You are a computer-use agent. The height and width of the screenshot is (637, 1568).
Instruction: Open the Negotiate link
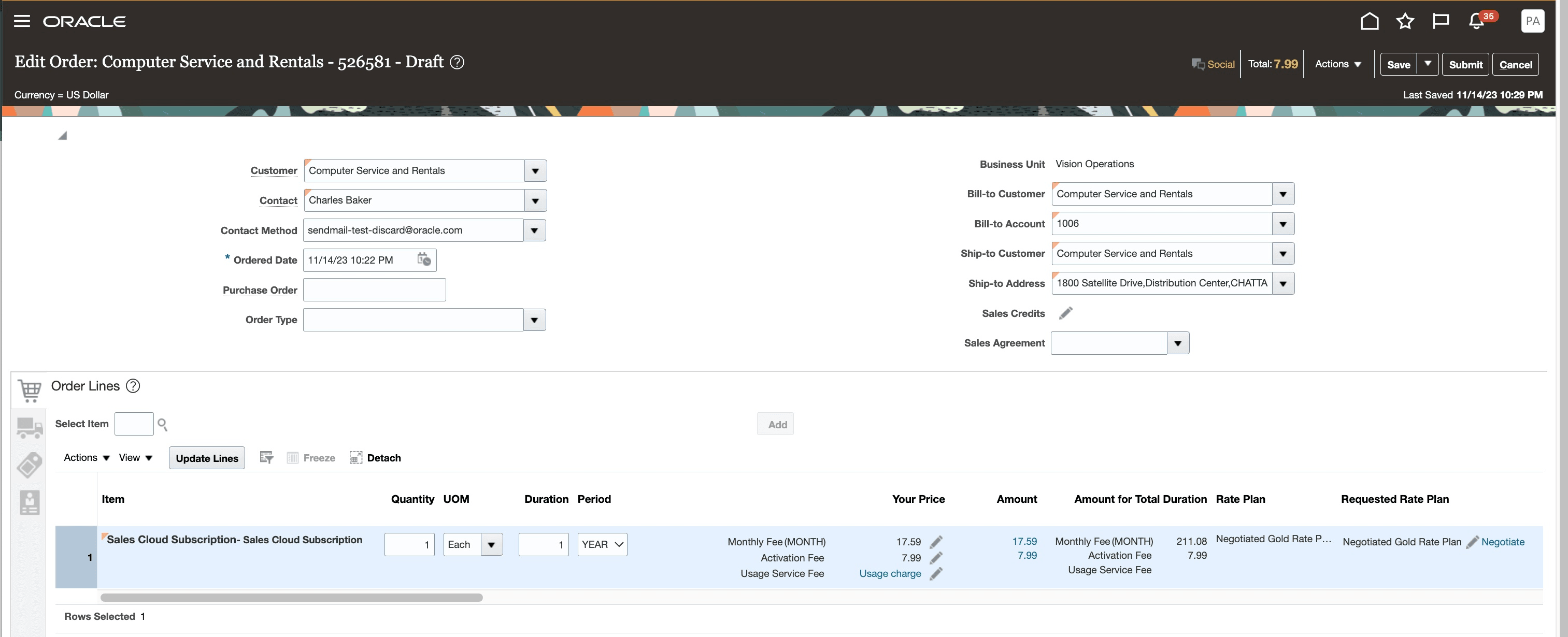1502,542
